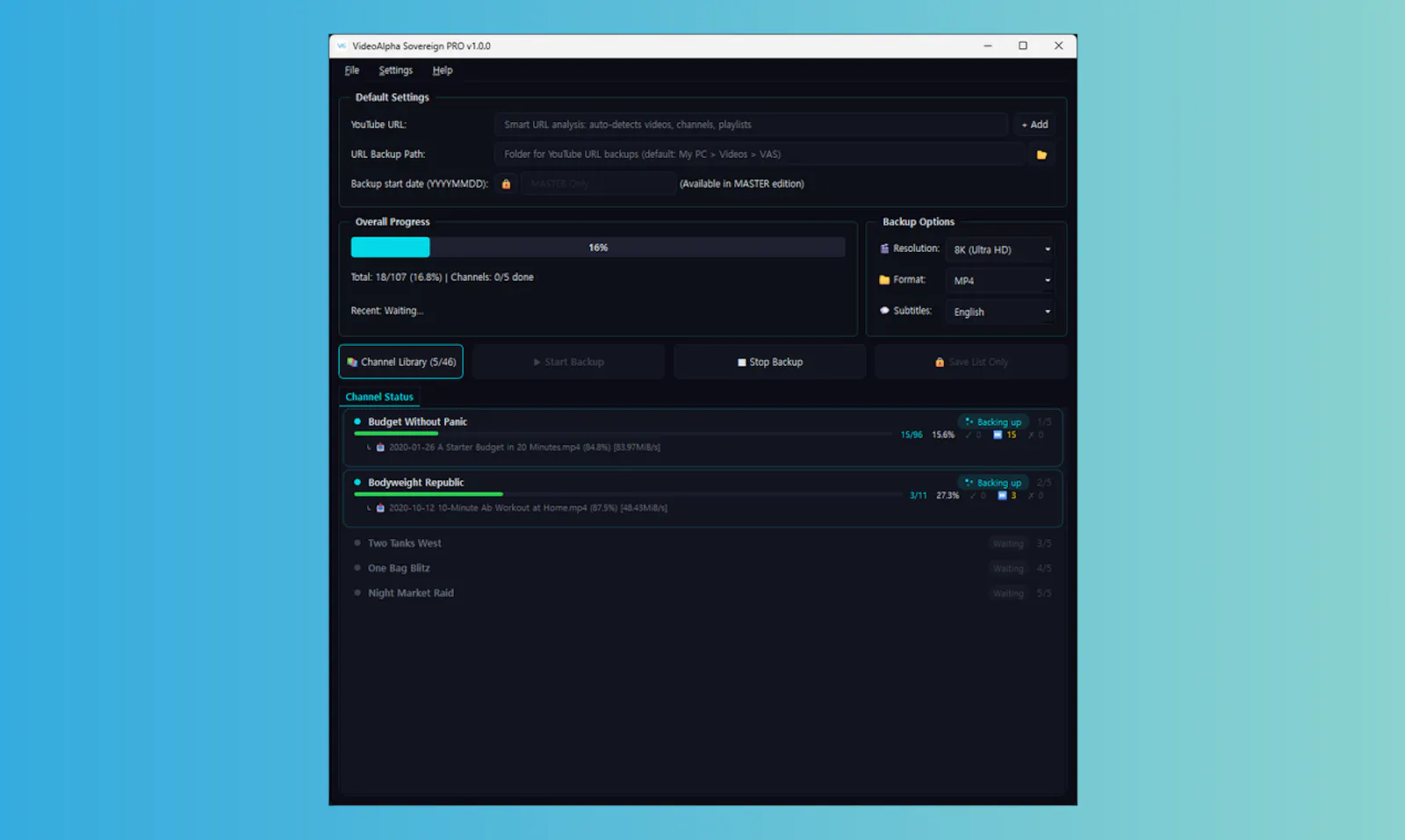Screen dimensions: 1405x840
Task: Click the green progress bar under Bodyweight Republic
Action: click(429, 494)
